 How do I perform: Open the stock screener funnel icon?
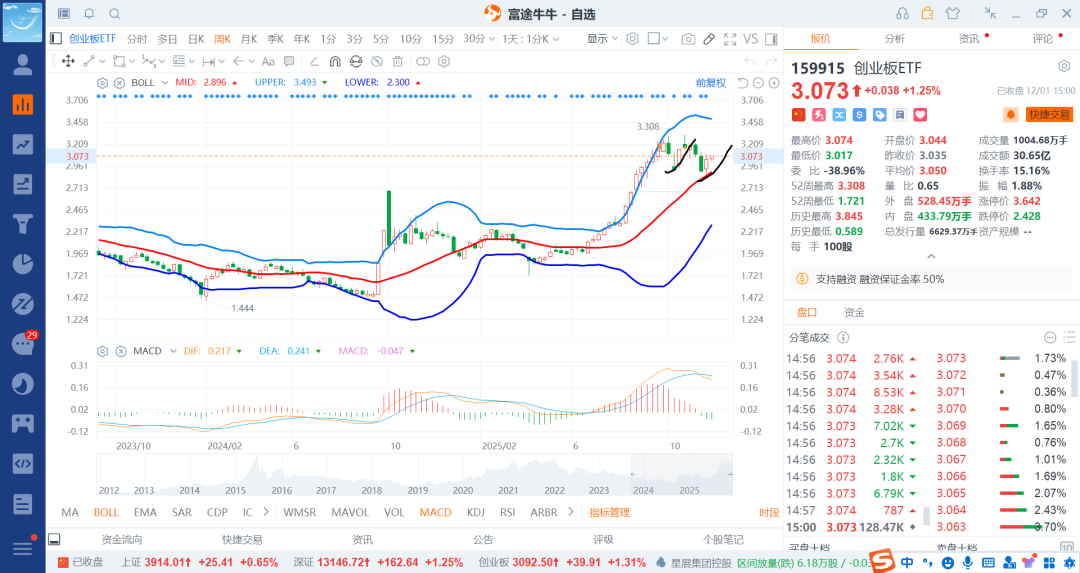pyautogui.click(x=23, y=225)
